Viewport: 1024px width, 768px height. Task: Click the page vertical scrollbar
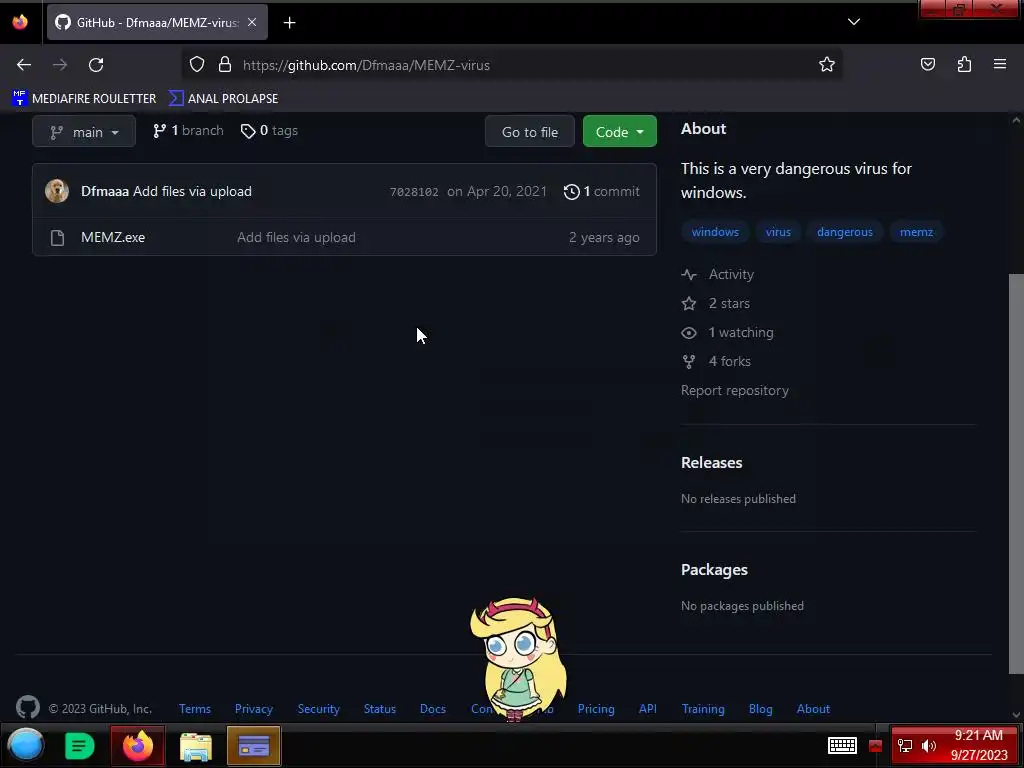tap(1016, 473)
